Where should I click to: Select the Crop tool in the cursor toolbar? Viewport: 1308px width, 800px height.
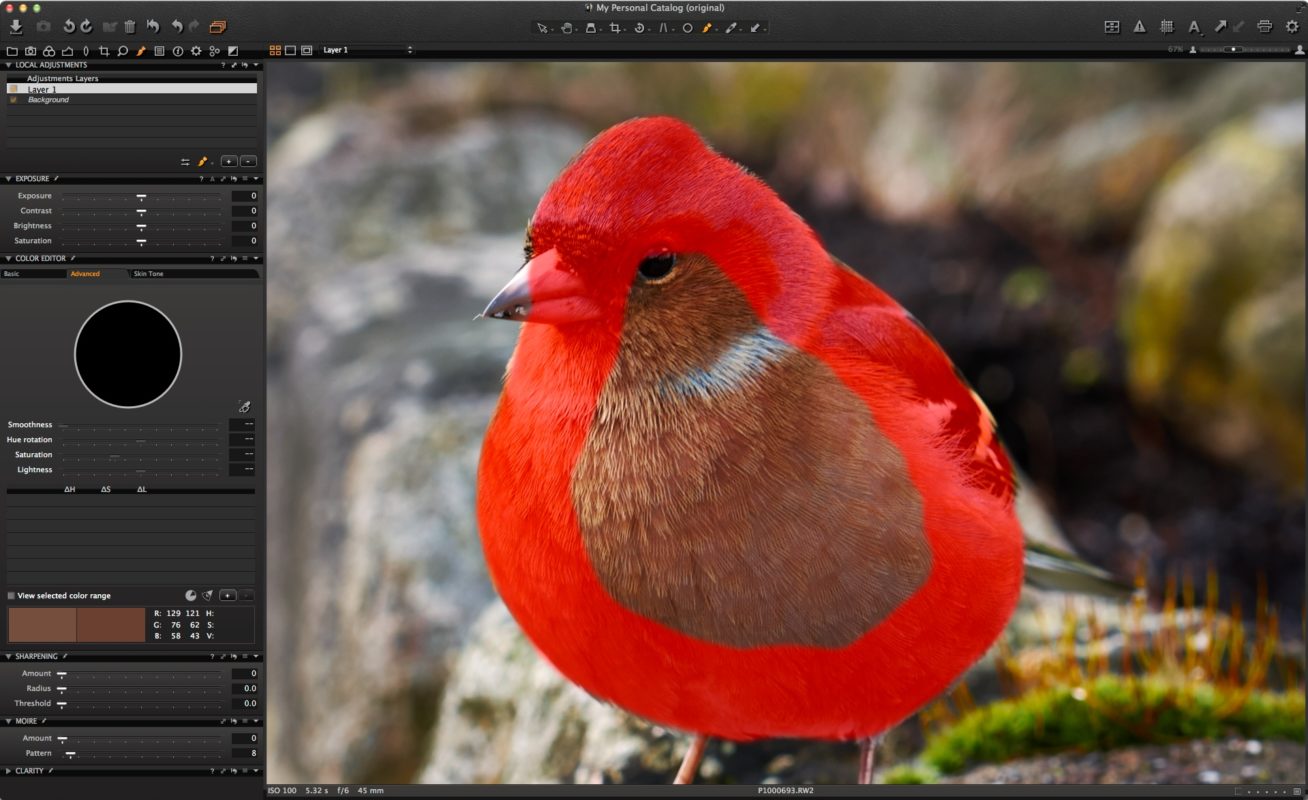click(x=617, y=28)
